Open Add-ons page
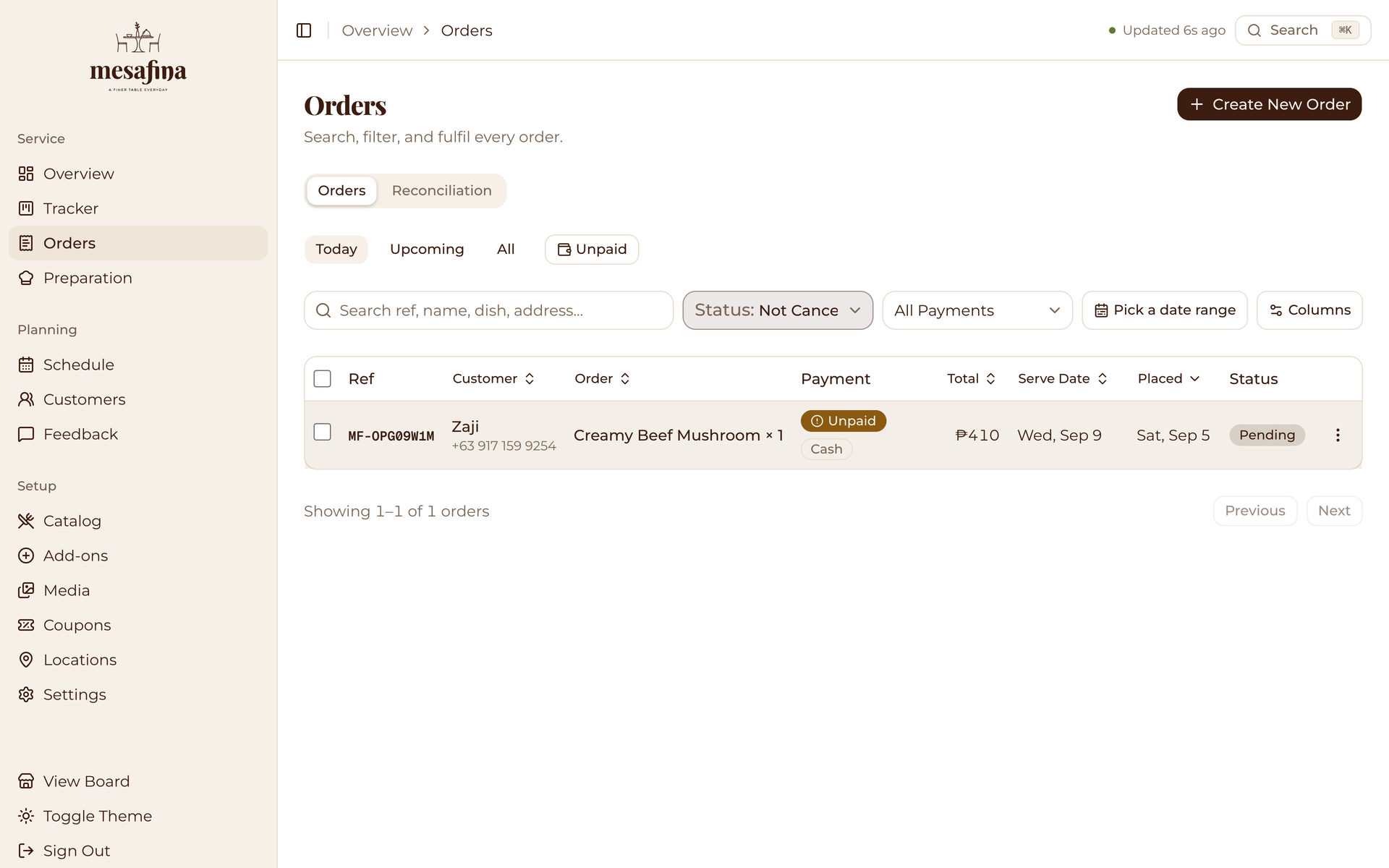 (x=138, y=556)
